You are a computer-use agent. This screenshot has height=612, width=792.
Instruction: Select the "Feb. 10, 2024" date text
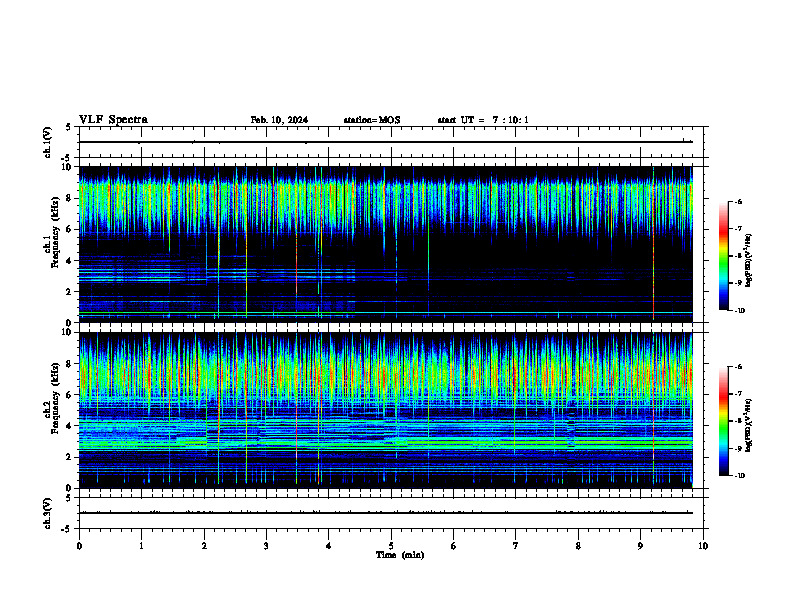pos(279,120)
